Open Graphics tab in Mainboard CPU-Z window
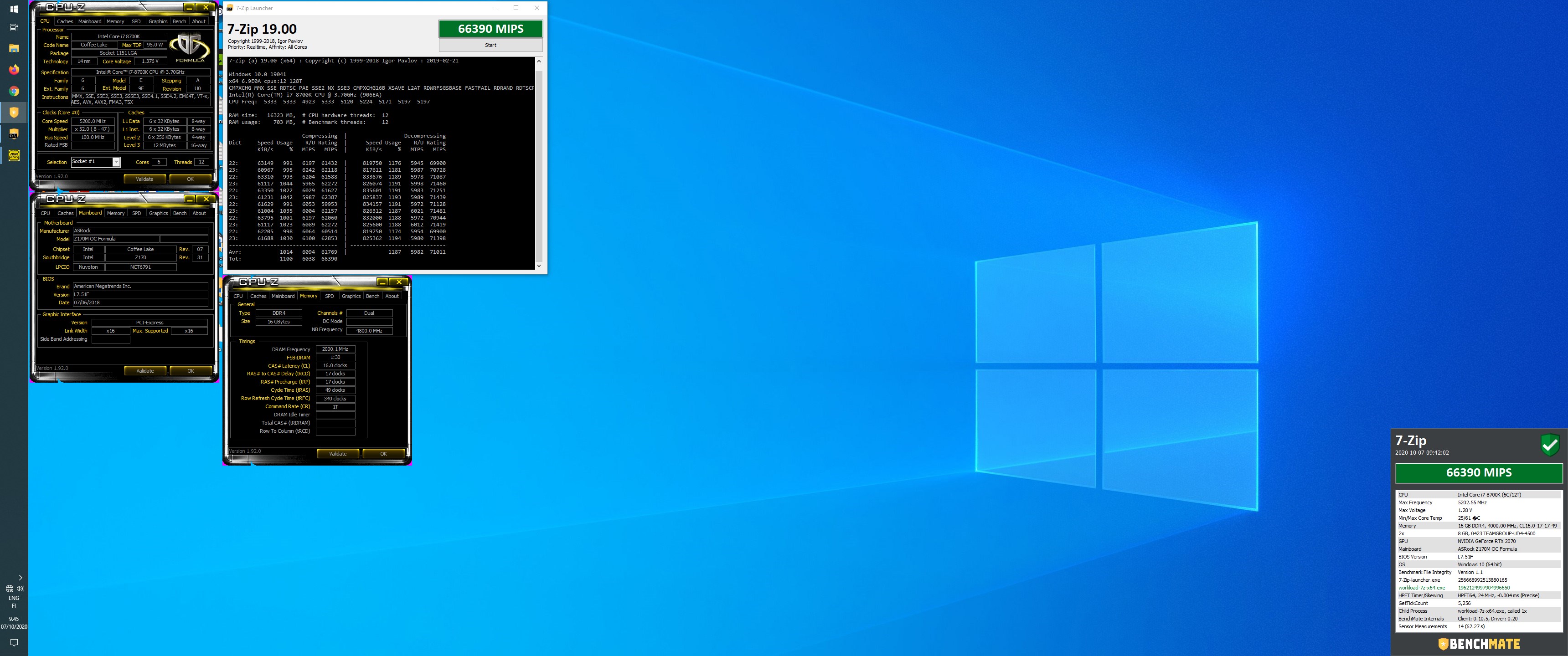 click(158, 214)
